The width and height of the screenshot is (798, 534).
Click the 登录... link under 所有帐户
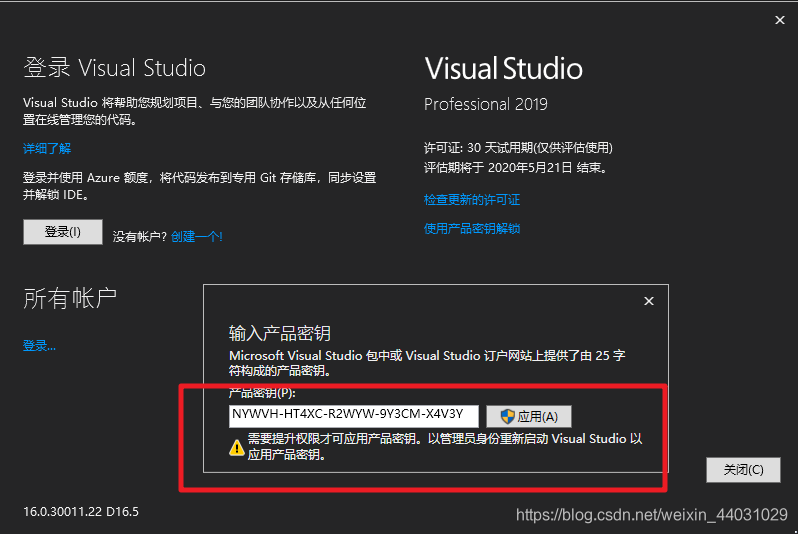point(39,346)
